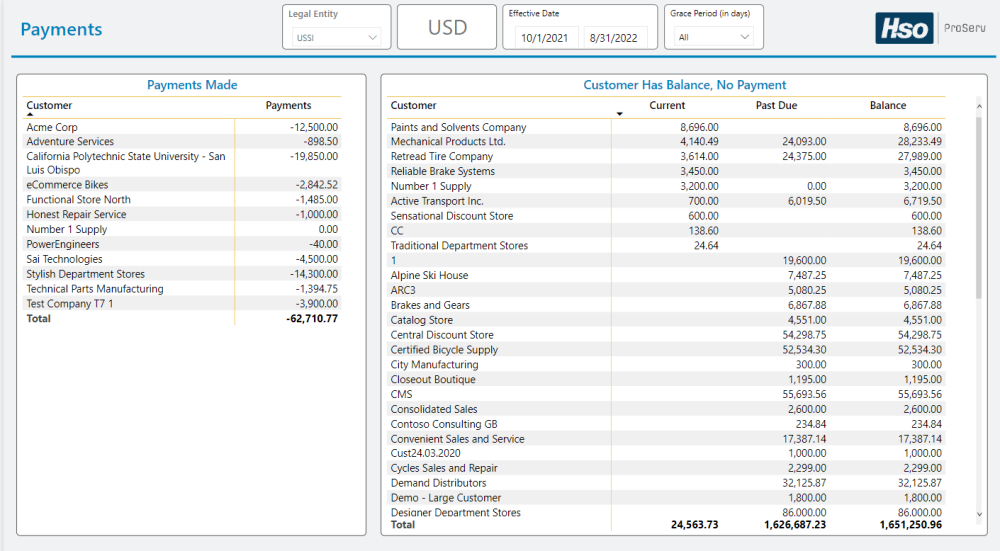This screenshot has width=1000, height=551.
Task: Expand the Grace Period dropdown
Action: (713, 37)
